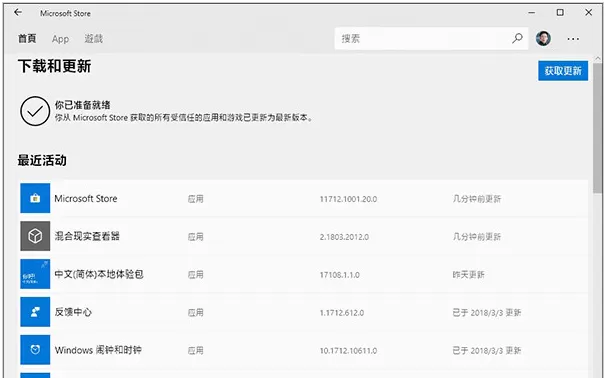Click version 10.1712.10611.0

point(348,351)
